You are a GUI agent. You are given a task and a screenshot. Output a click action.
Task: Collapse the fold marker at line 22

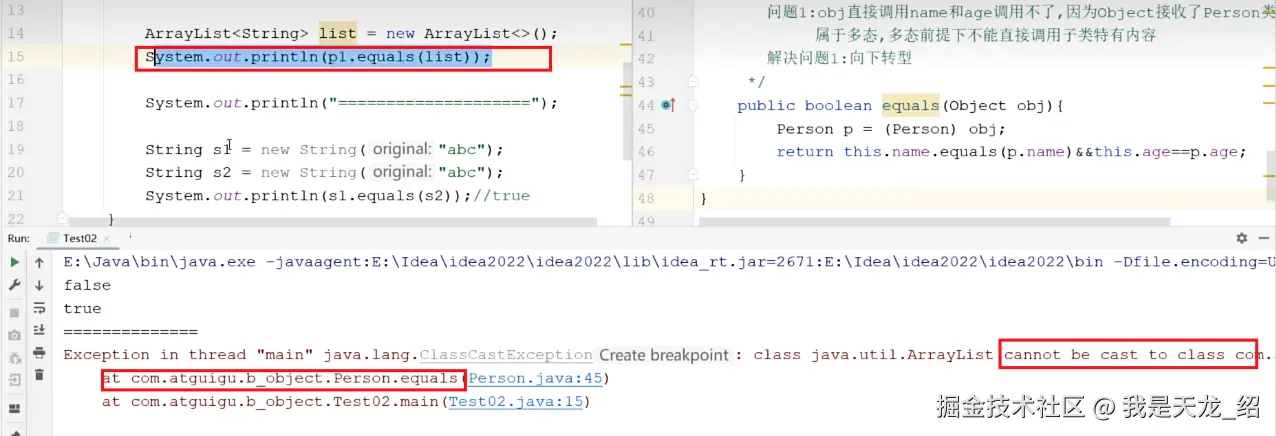click(x=61, y=218)
